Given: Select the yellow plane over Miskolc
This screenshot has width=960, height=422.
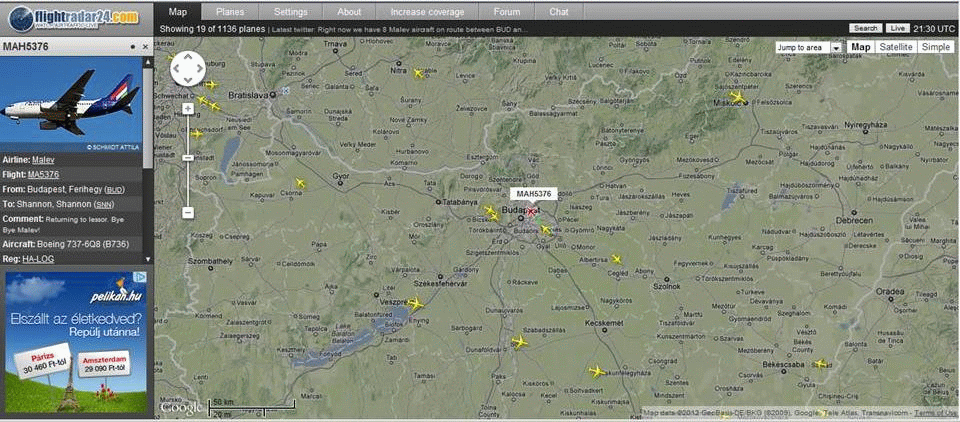Looking at the screenshot, I should (738, 97).
